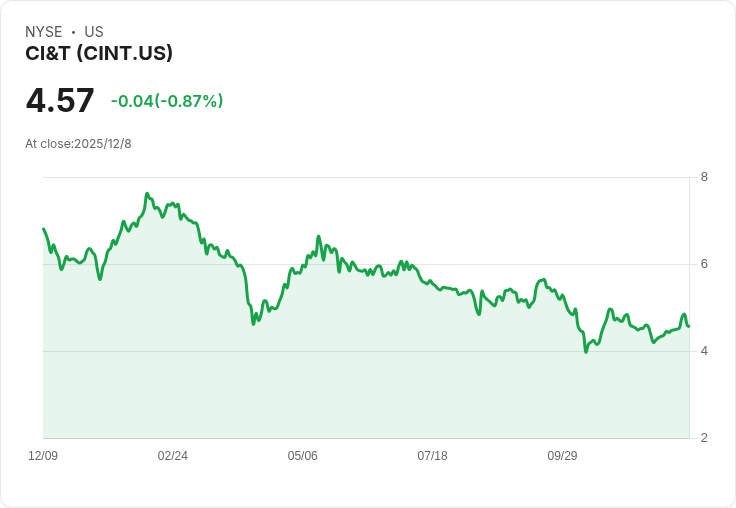Click the CI&T (CINT.US) stock title
The image size is (736, 508).
99,53
